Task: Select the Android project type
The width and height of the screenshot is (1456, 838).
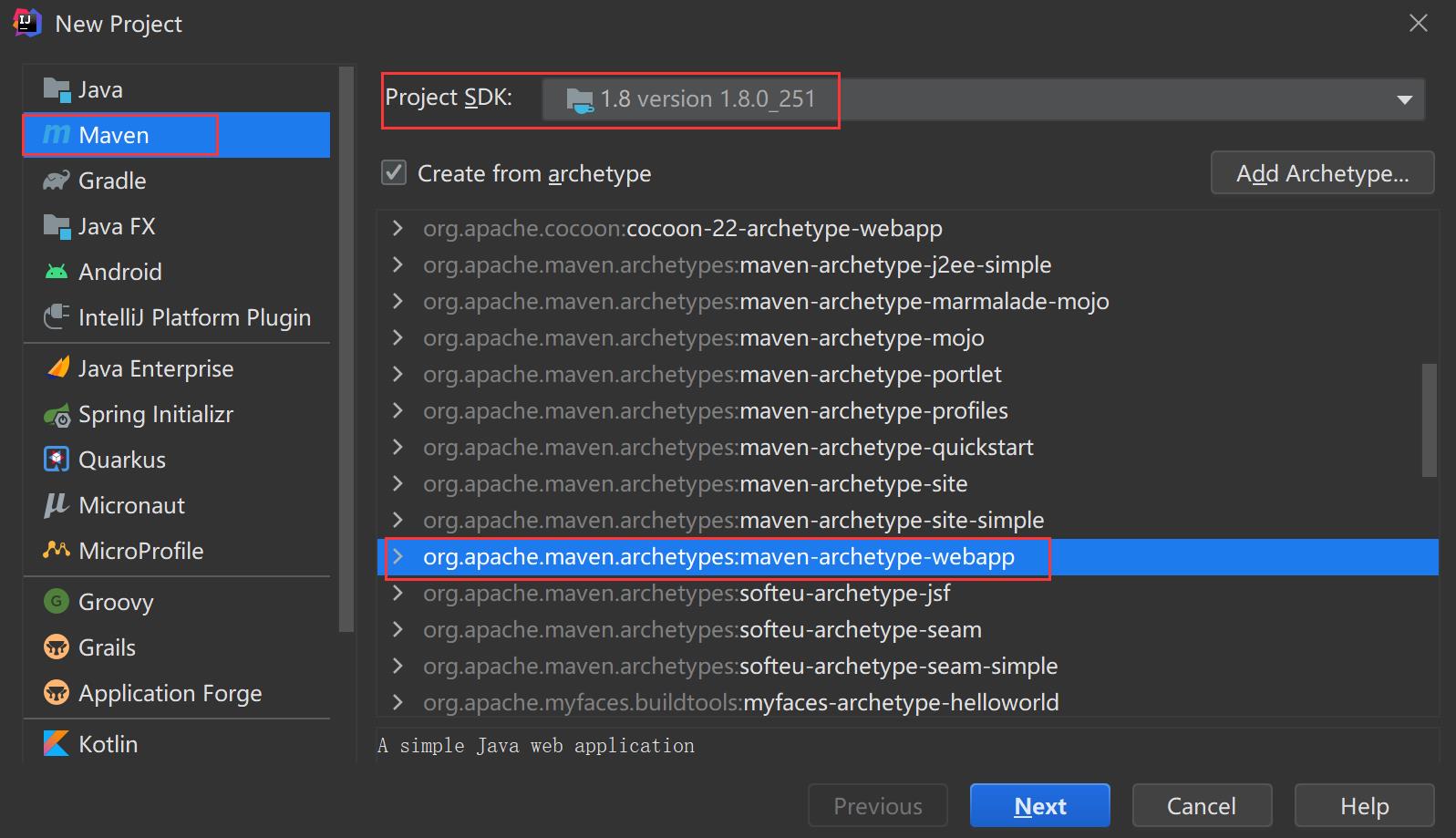Action: click(x=177, y=272)
